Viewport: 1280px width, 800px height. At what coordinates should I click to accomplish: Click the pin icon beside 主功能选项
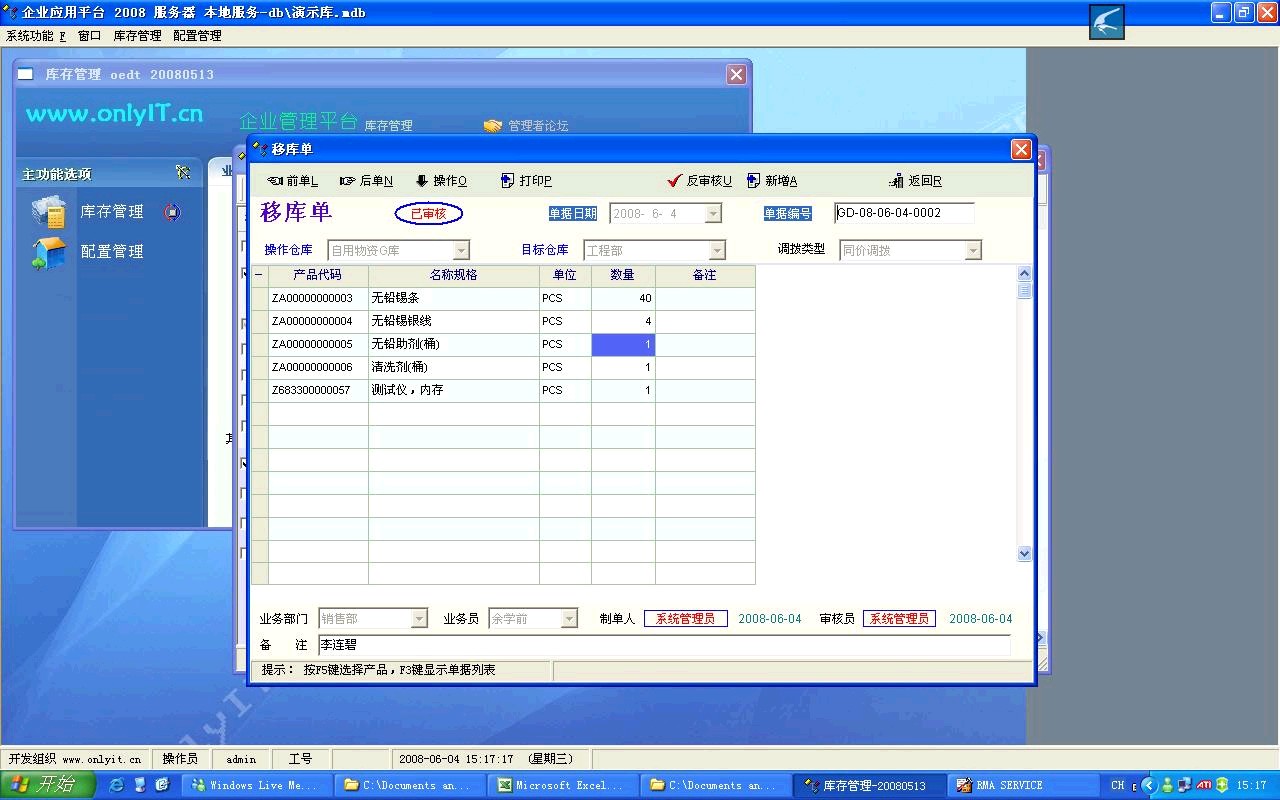182,173
